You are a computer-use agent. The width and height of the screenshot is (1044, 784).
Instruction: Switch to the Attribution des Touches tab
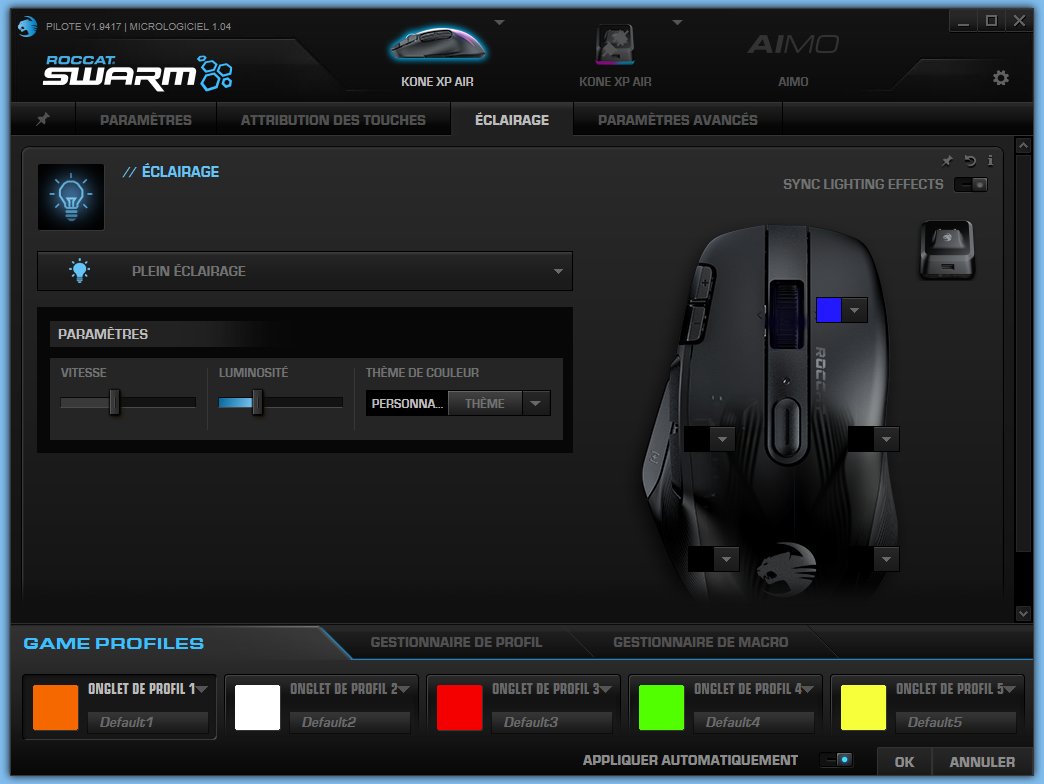coord(334,119)
